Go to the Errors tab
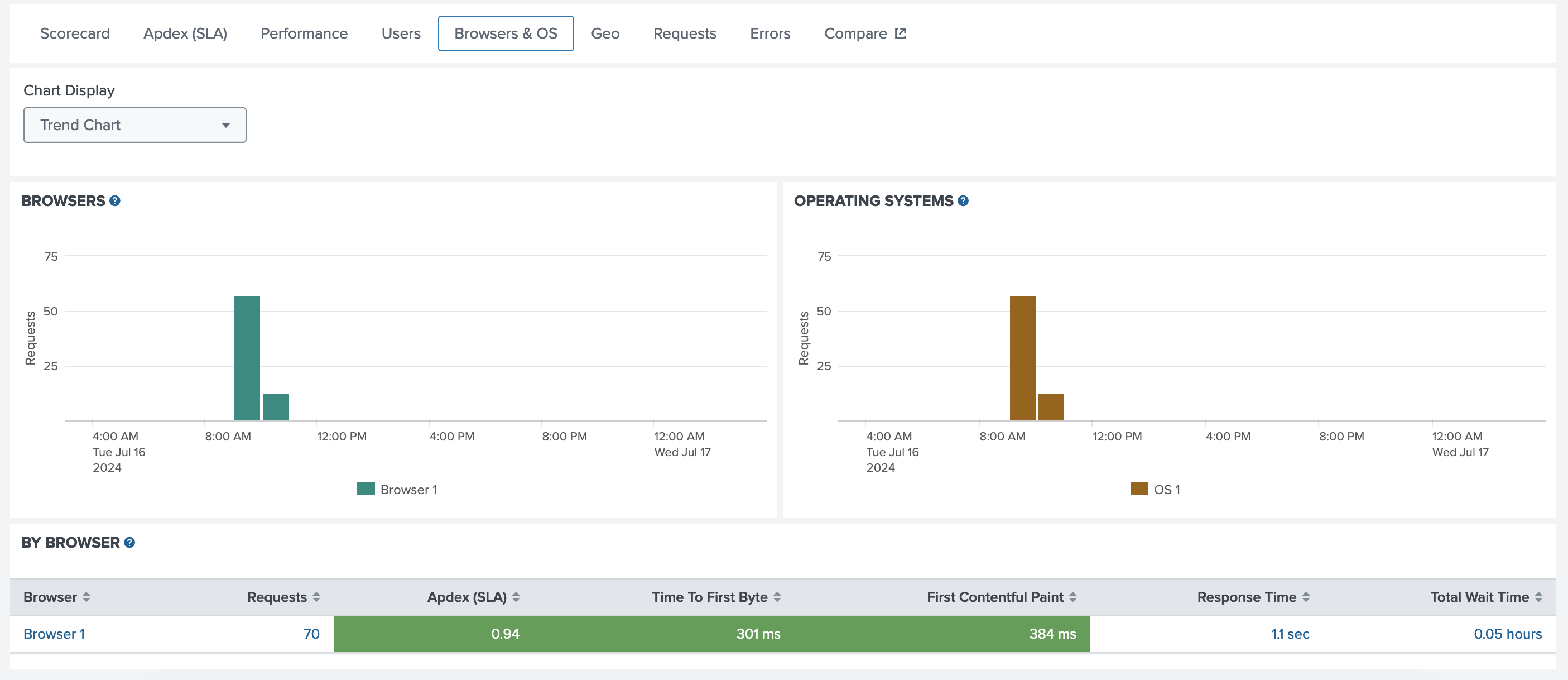This screenshot has height=680, width=1568. click(769, 33)
